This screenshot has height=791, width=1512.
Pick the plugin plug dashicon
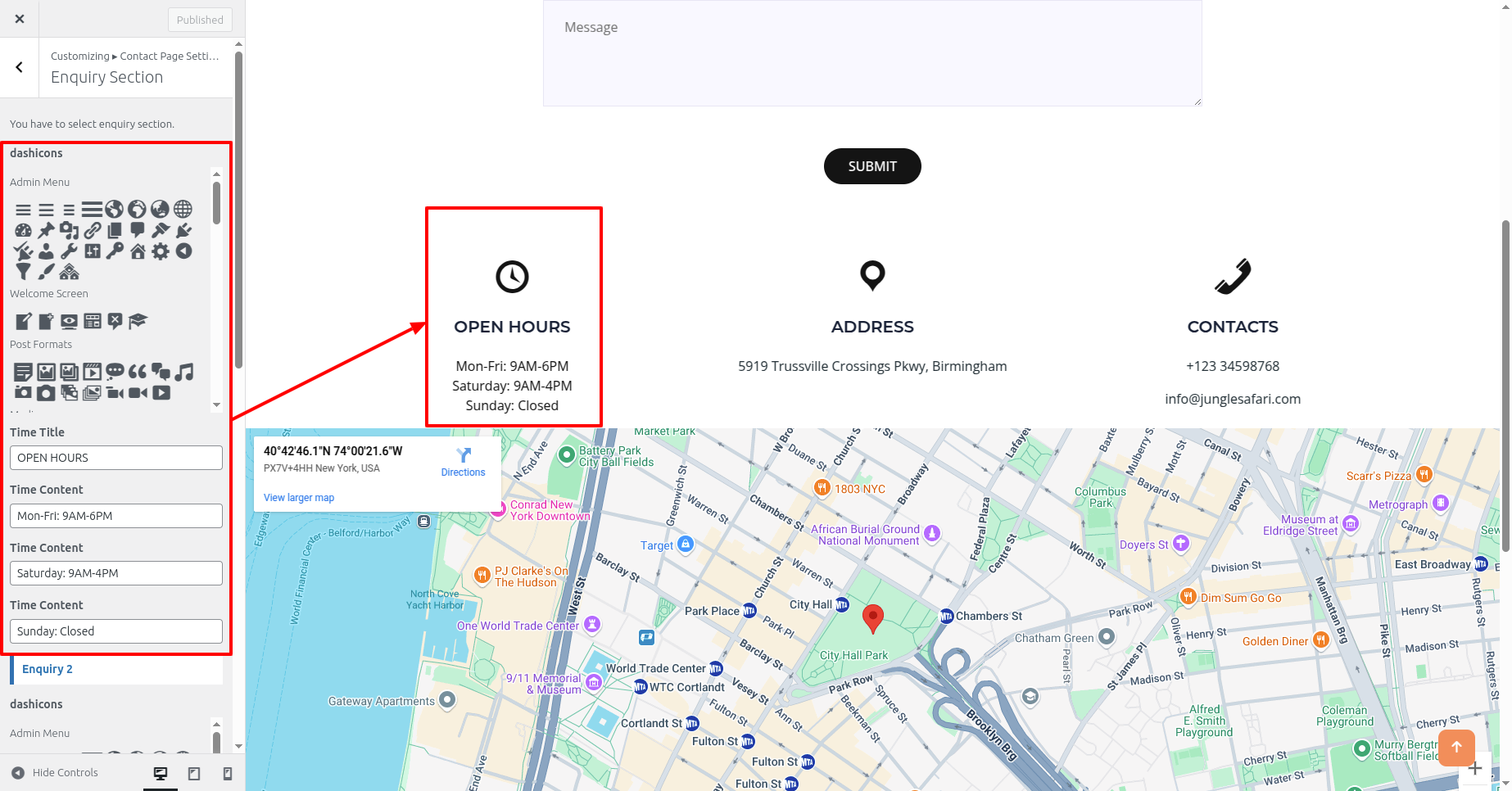click(x=183, y=231)
